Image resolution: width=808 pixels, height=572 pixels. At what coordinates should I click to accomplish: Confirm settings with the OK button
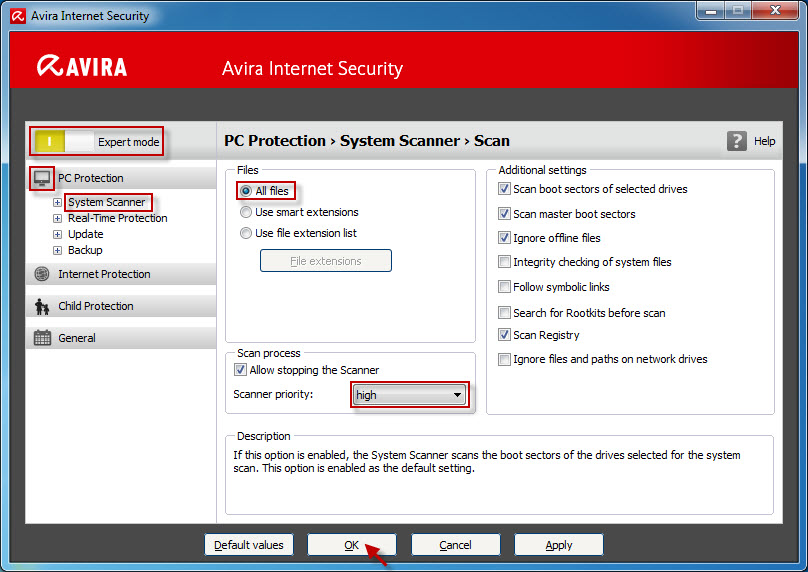(x=352, y=545)
